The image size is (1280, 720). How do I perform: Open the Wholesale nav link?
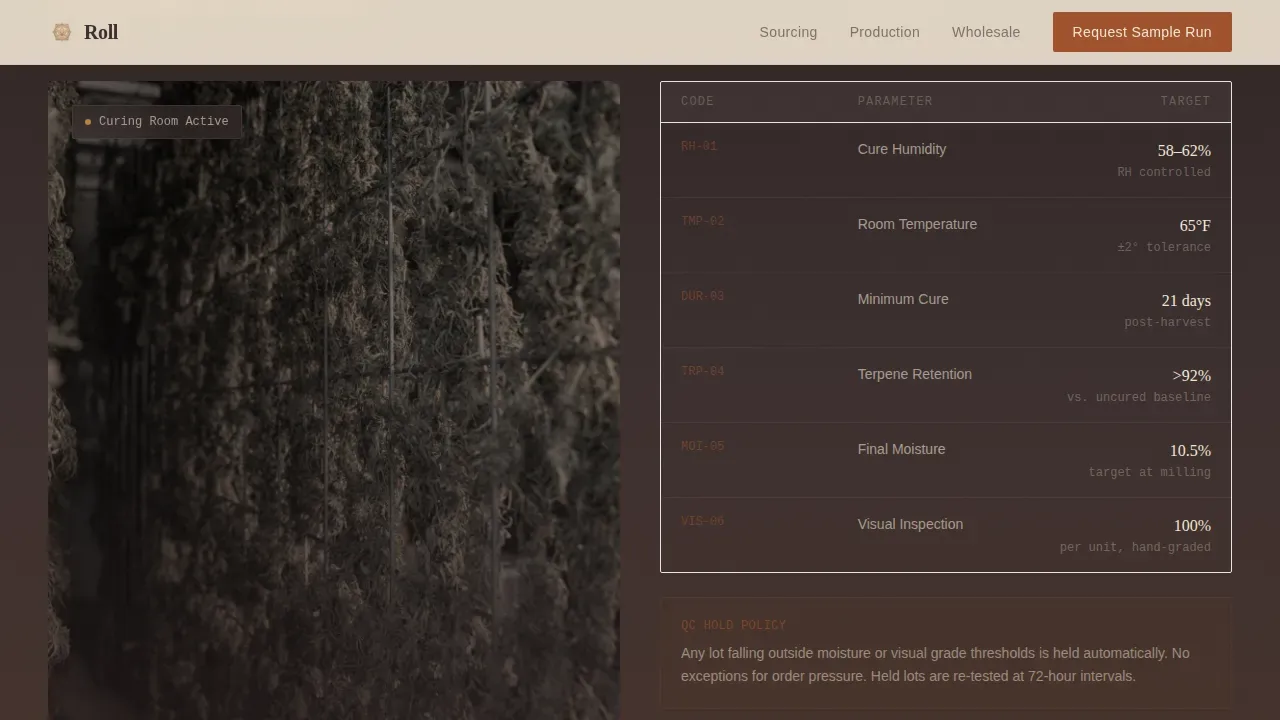pos(986,32)
